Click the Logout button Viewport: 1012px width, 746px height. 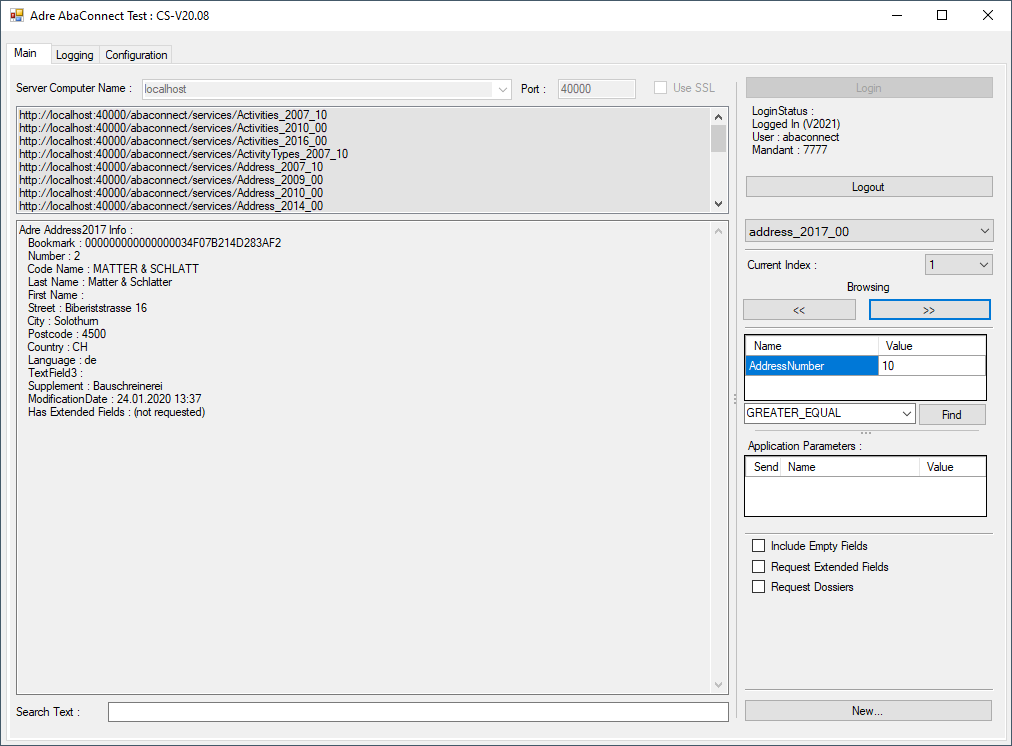click(x=869, y=187)
